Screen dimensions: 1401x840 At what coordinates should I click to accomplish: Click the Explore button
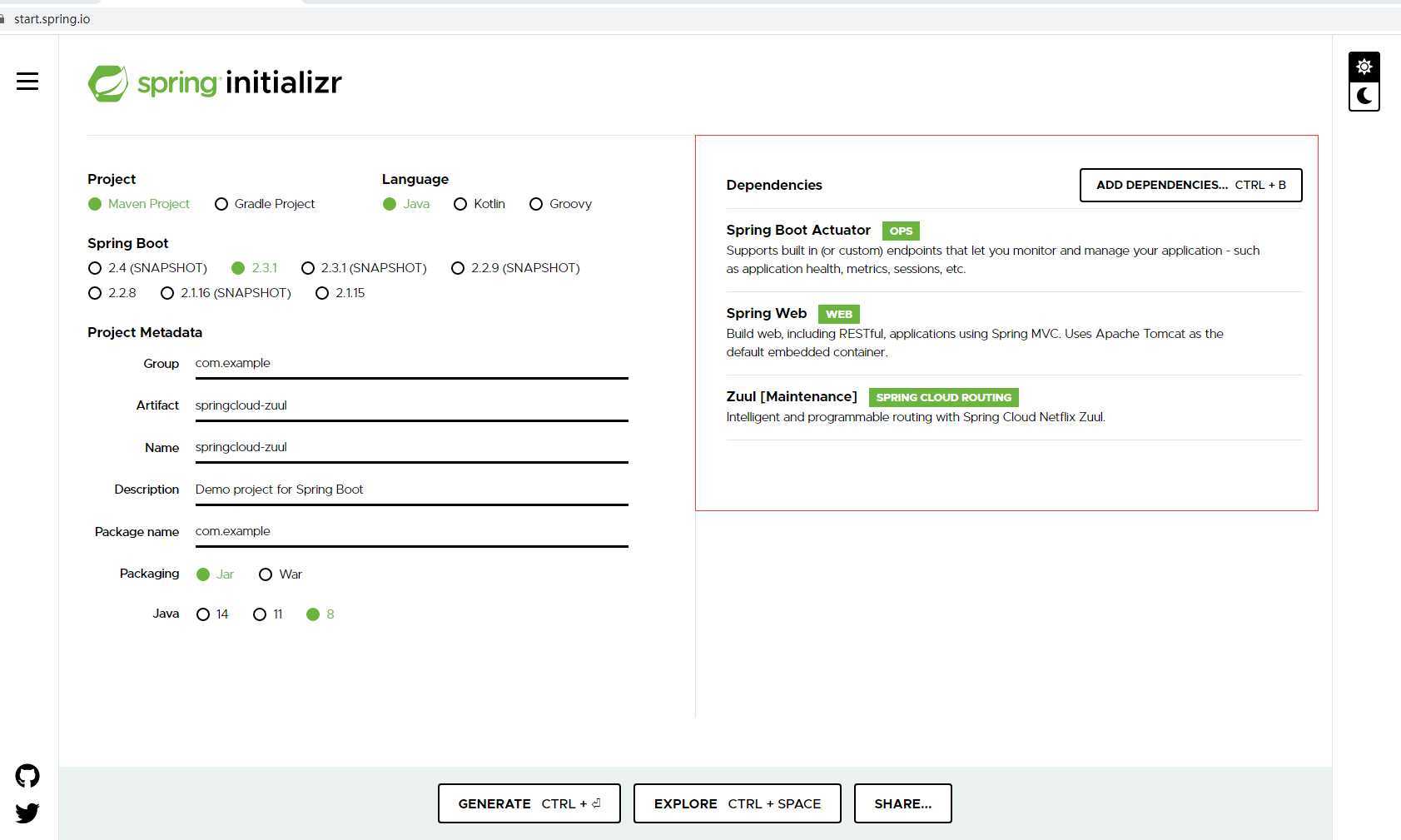[737, 803]
